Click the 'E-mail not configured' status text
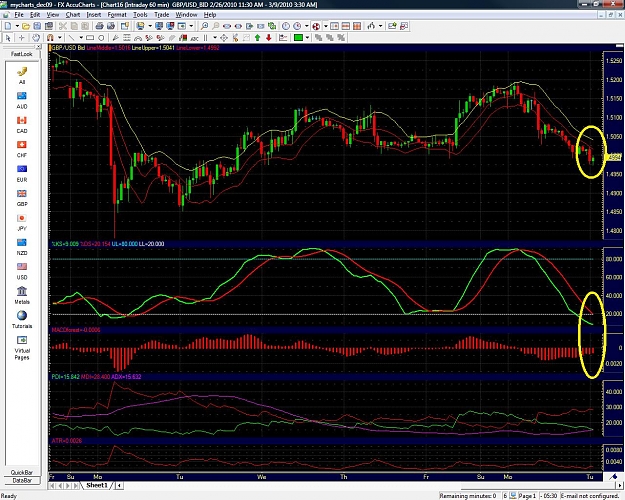 tap(590, 496)
